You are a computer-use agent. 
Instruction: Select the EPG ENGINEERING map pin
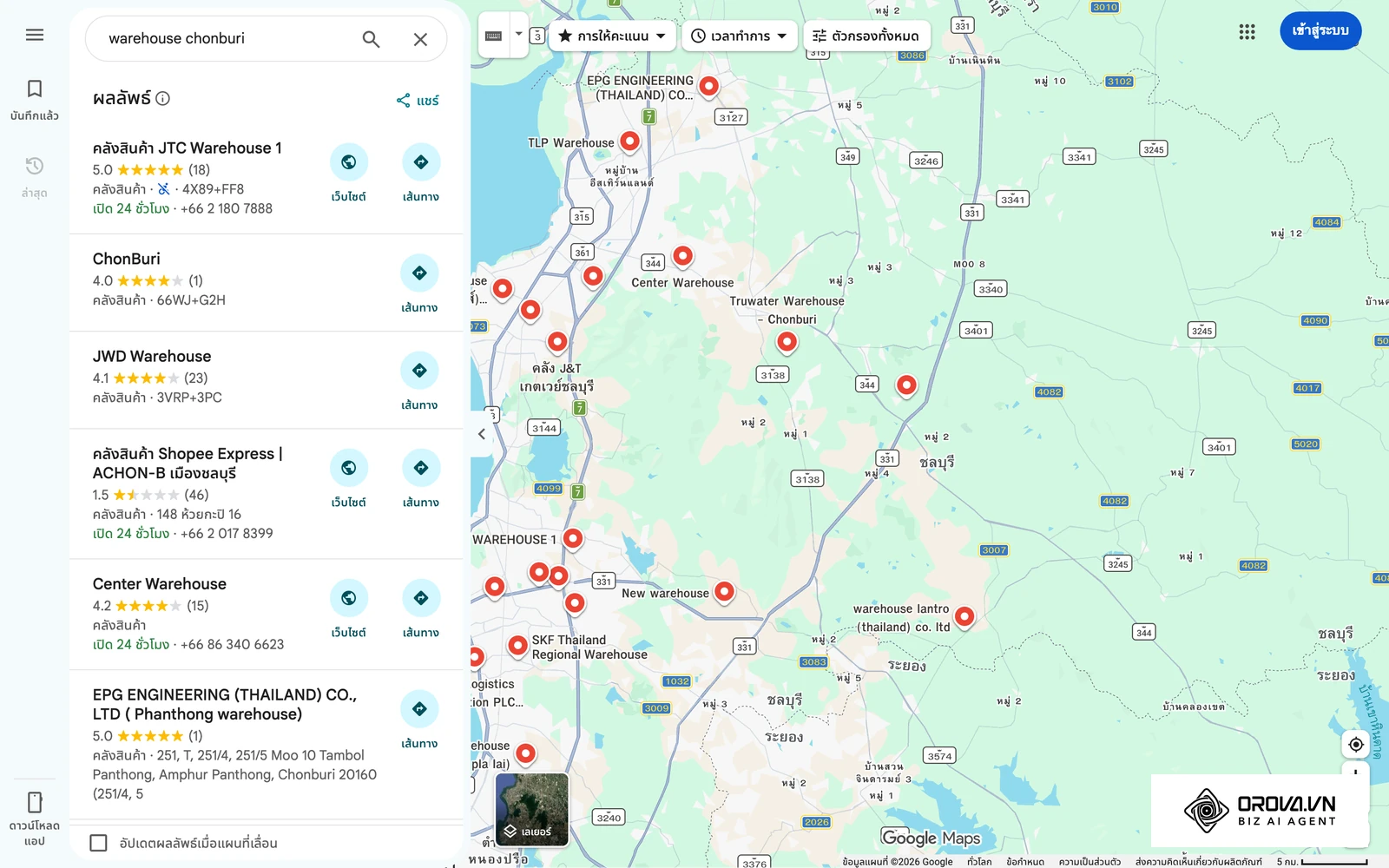tap(709, 87)
